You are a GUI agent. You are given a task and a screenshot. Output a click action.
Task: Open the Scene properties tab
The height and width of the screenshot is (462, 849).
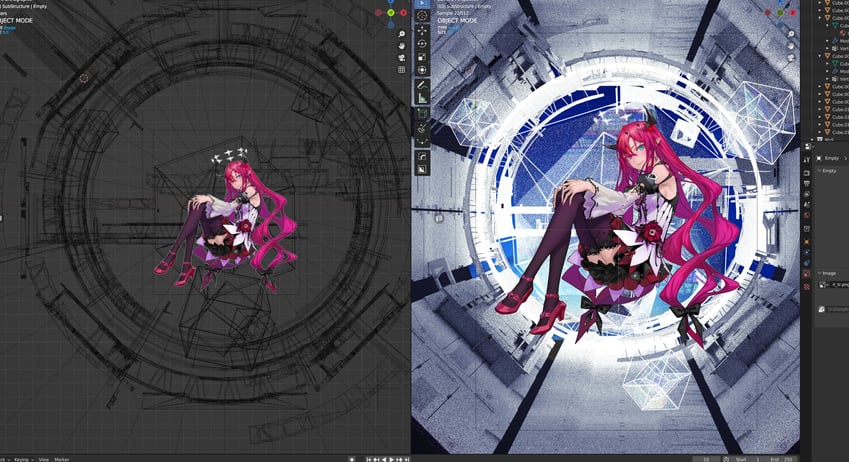(807, 204)
